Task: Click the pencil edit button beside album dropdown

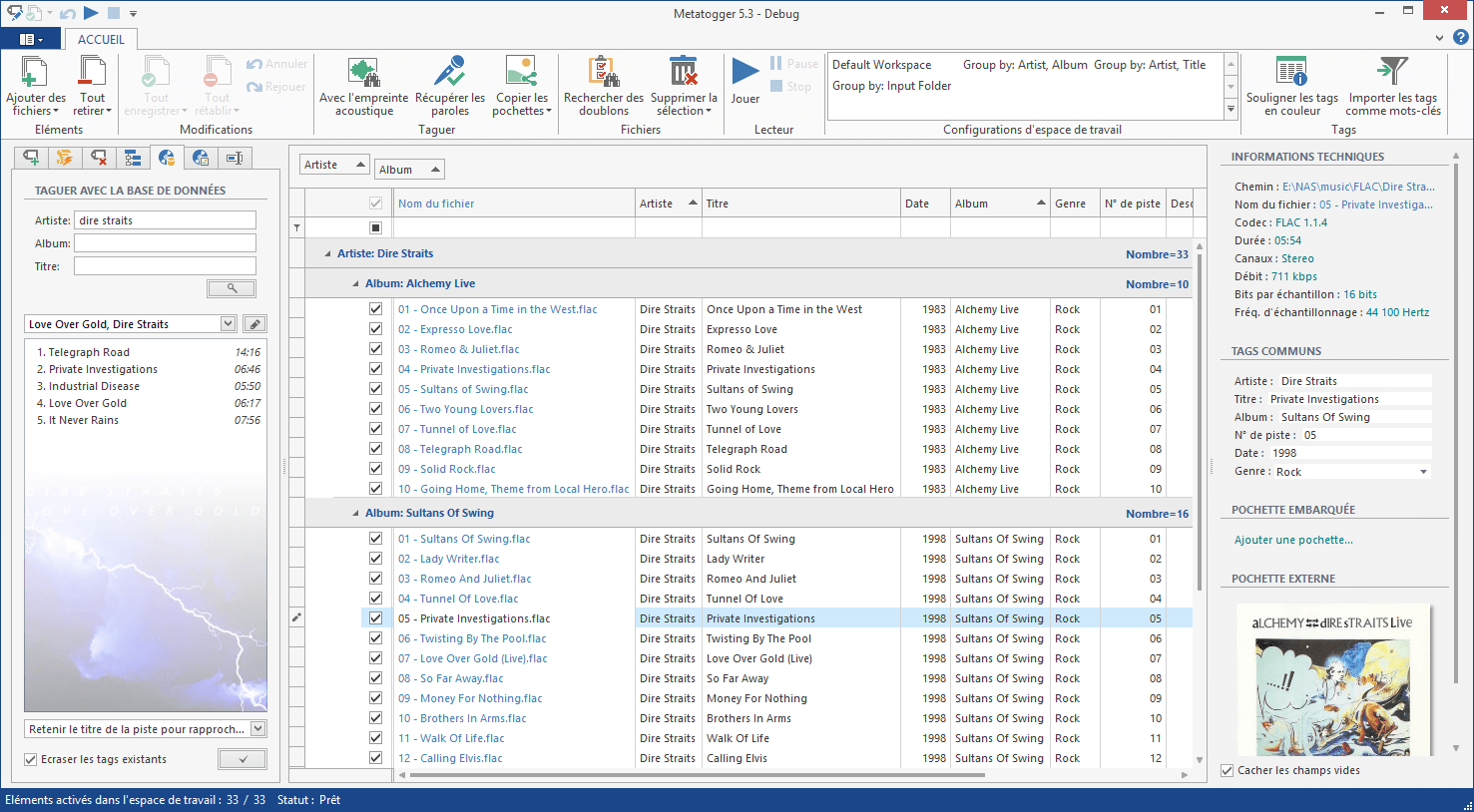Action: tap(255, 324)
